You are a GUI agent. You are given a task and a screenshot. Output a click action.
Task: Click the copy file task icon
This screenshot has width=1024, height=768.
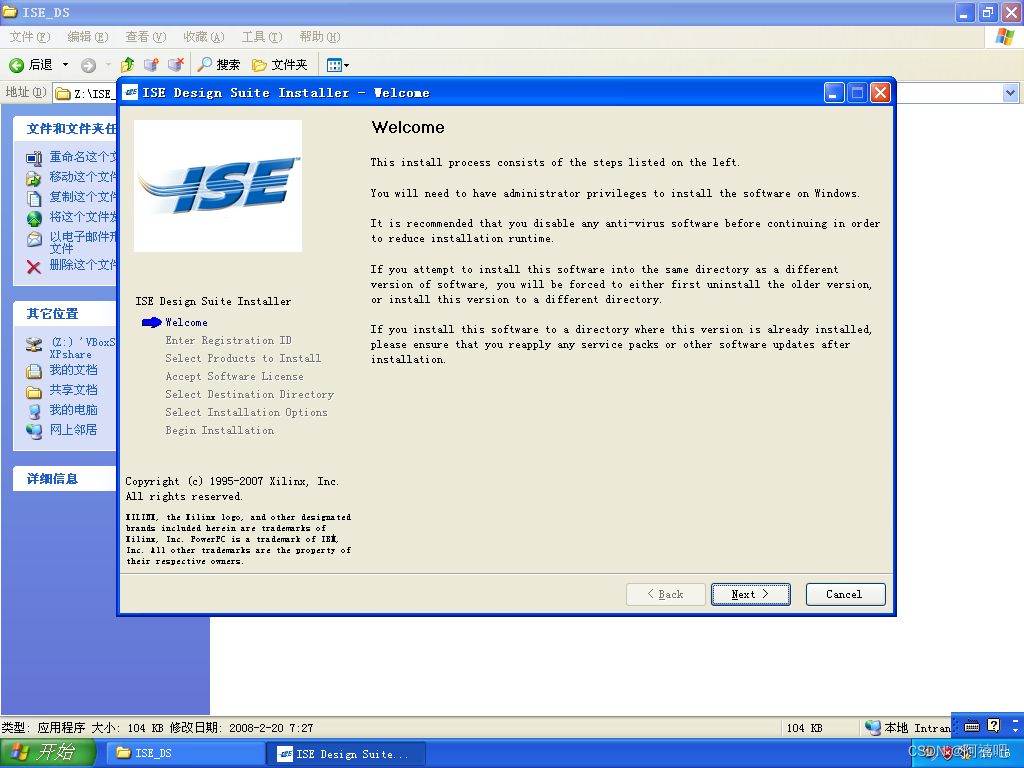[x=34, y=198]
